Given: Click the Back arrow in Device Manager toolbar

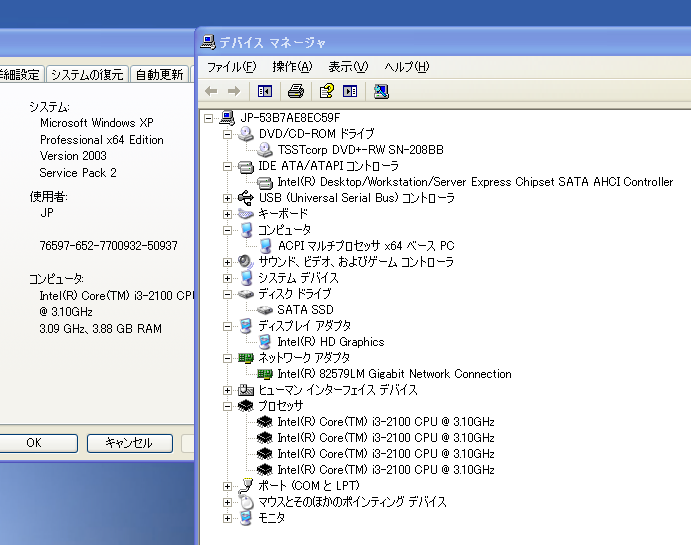Looking at the screenshot, I should point(212,91).
